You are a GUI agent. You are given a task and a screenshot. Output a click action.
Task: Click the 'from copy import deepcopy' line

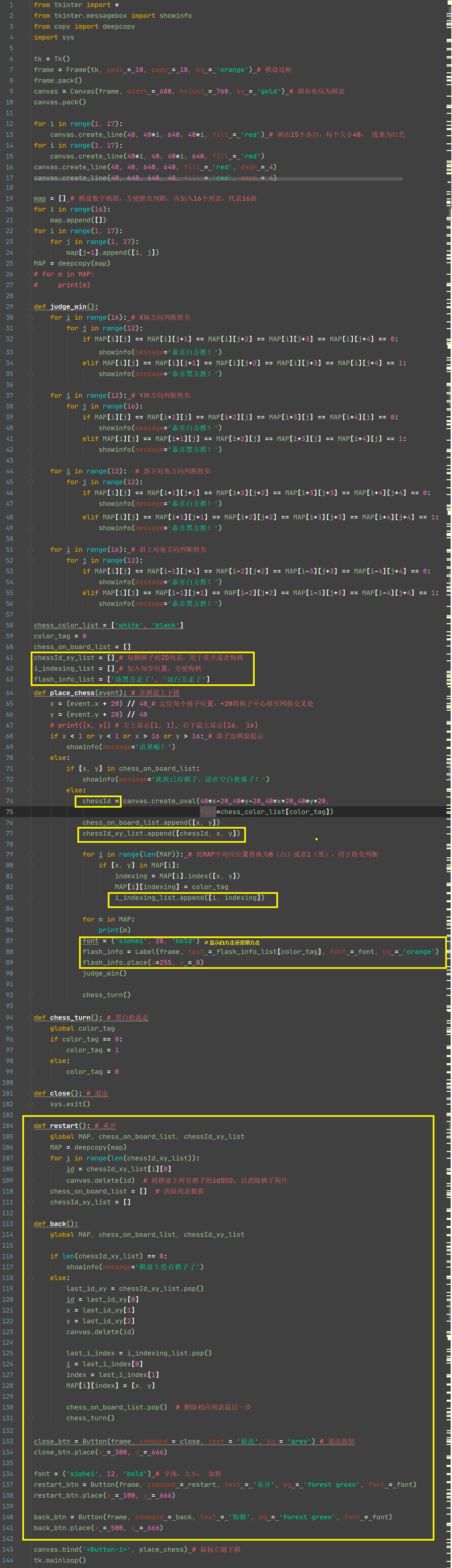(84, 27)
